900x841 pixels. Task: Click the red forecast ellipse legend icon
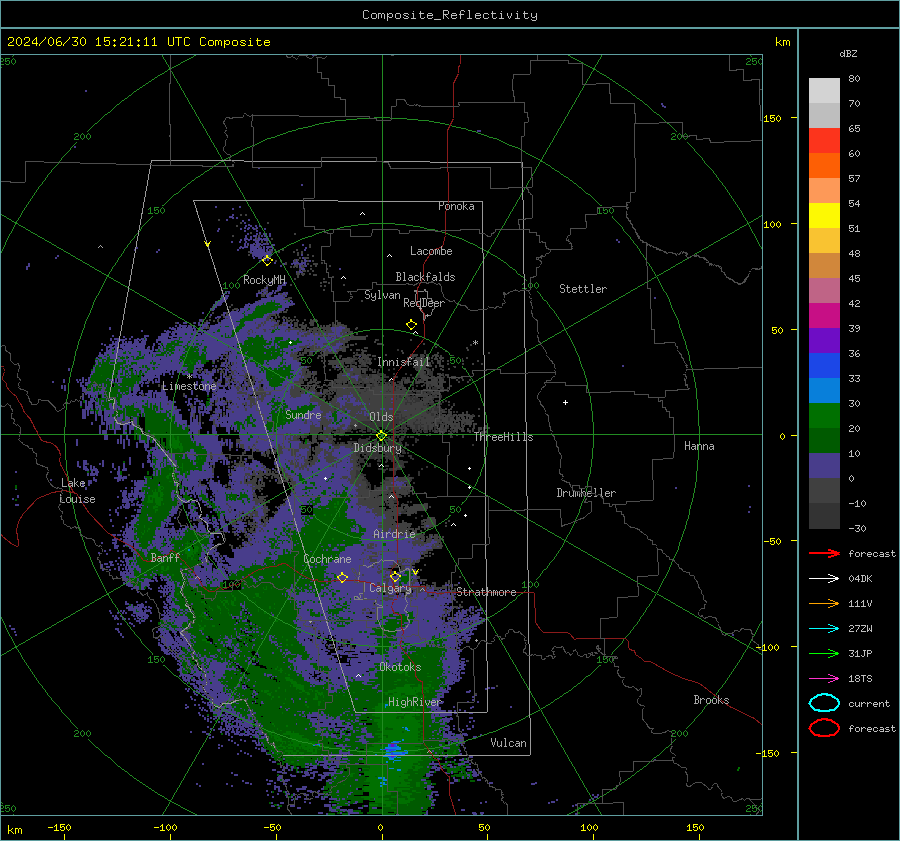click(x=824, y=728)
